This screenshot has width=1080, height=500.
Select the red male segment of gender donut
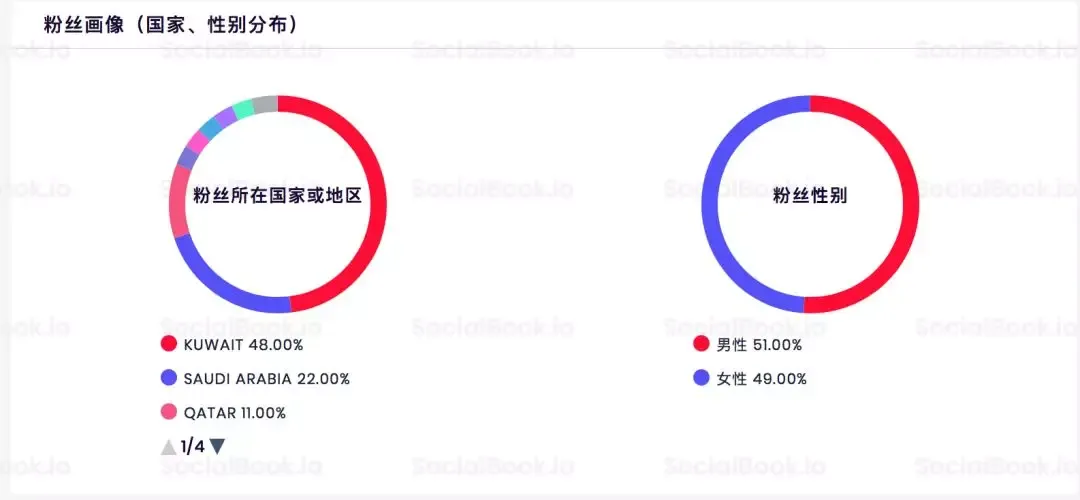pos(910,203)
